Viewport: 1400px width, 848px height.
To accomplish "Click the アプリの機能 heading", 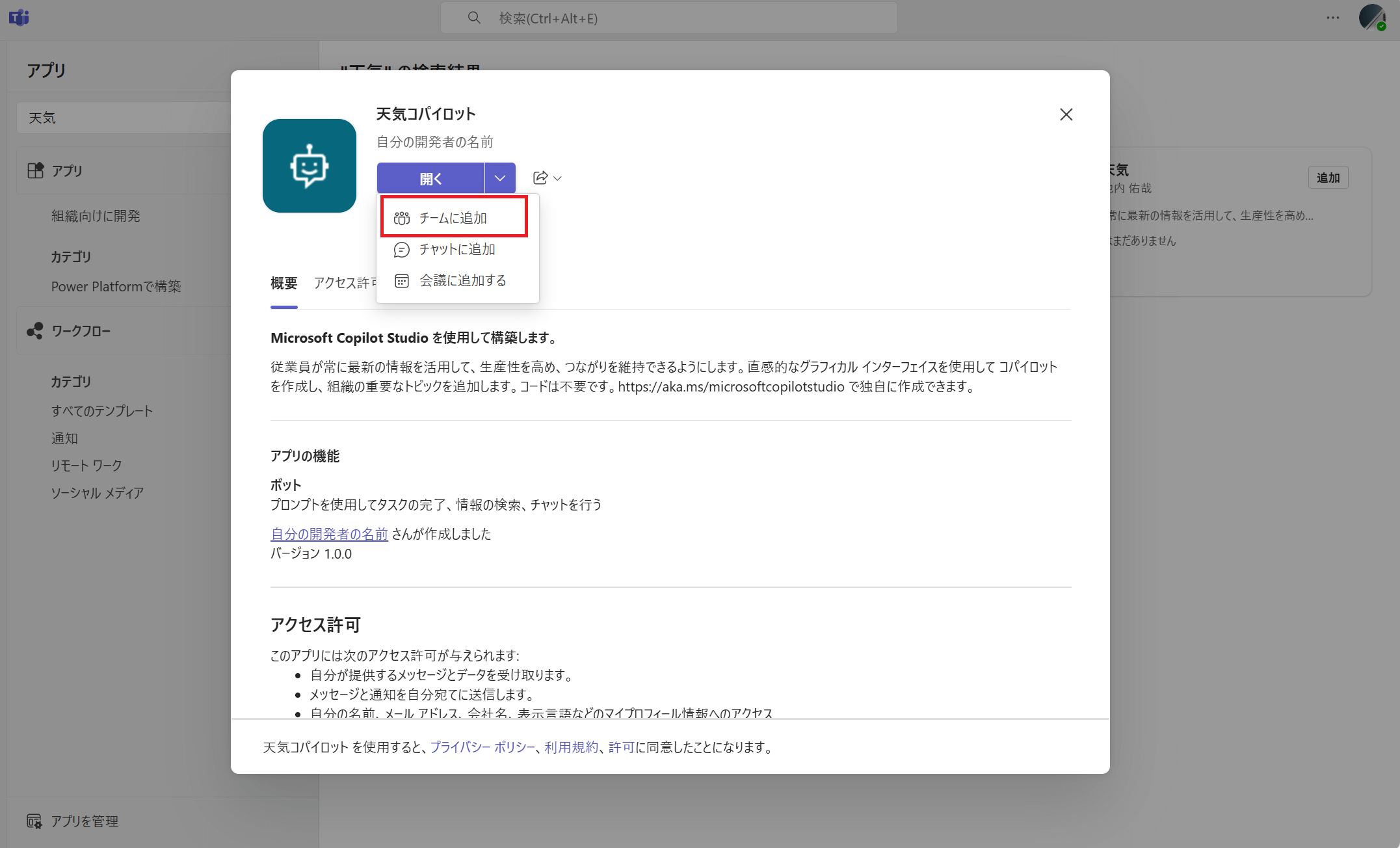I will tap(305, 456).
